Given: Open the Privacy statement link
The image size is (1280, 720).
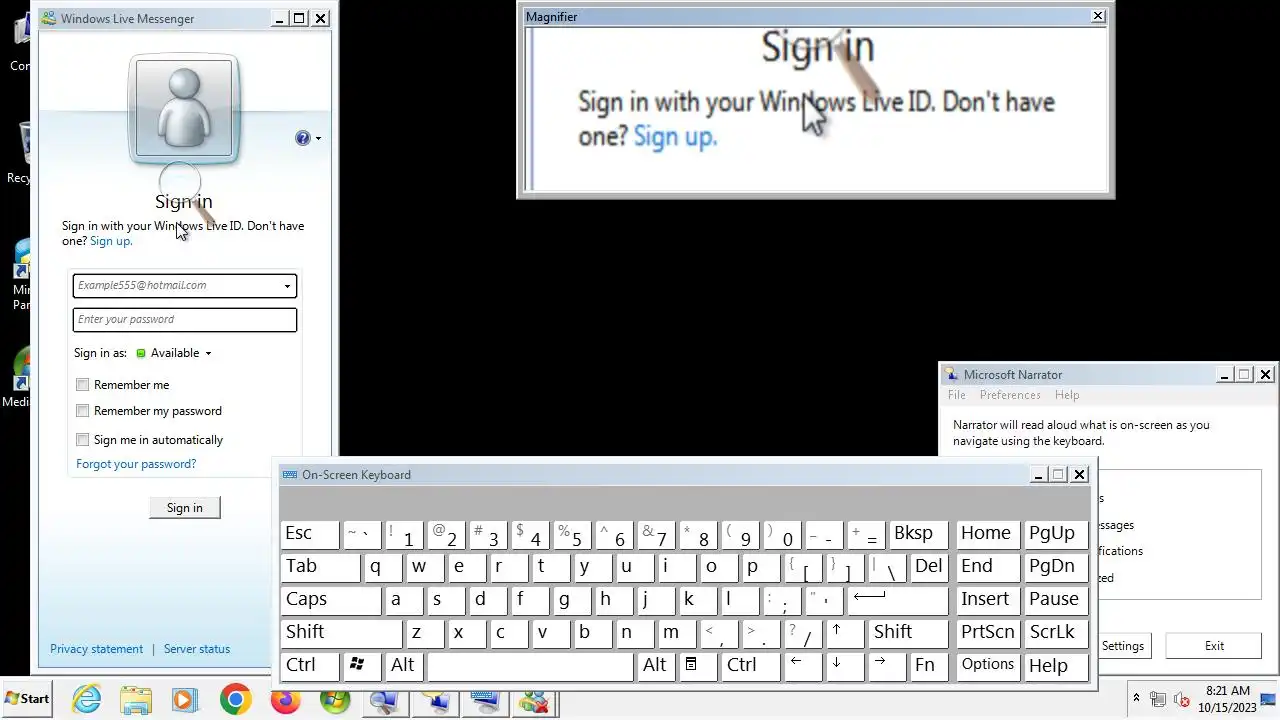Looking at the screenshot, I should [96, 649].
